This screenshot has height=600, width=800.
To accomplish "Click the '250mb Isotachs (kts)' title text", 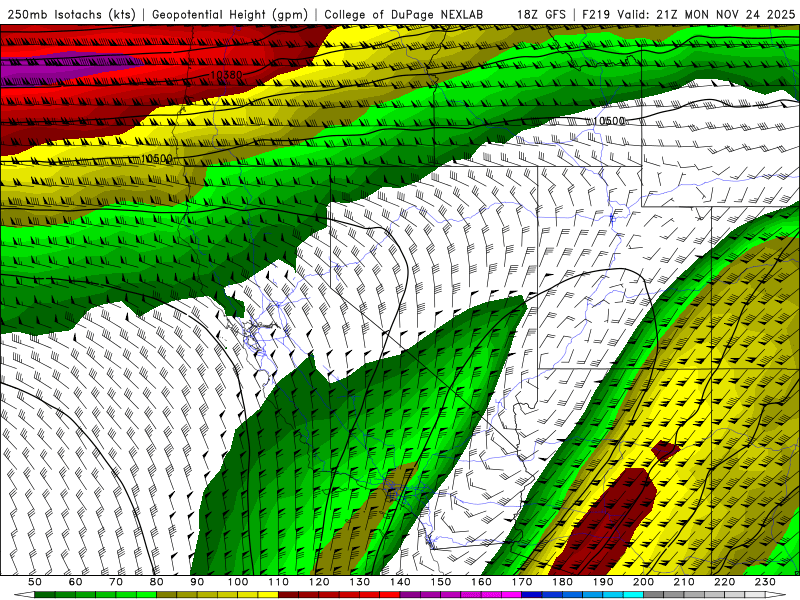I will (72, 14).
